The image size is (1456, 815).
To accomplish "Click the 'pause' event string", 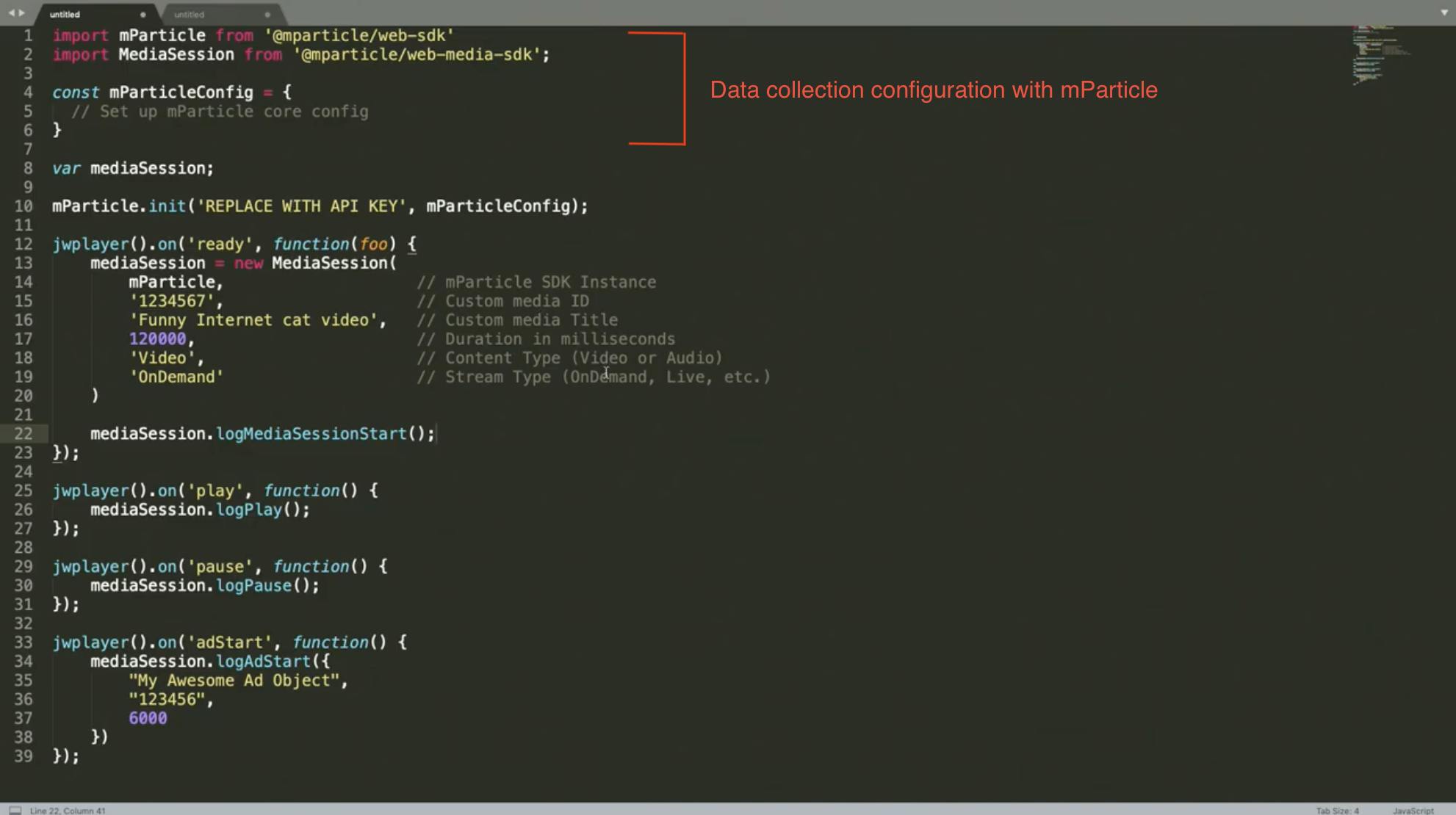I will (220, 567).
